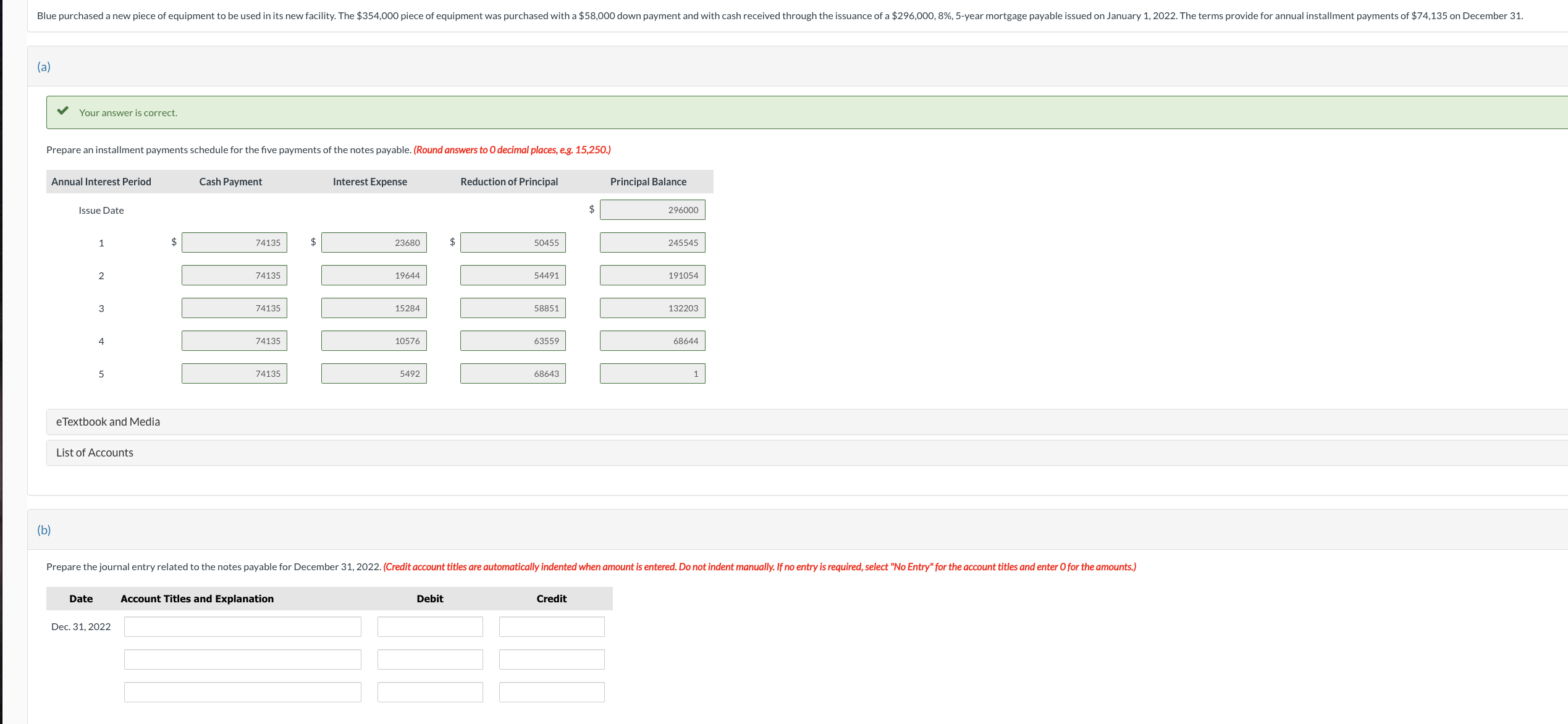1568x724 pixels.
Task: Click the (a) section header label
Action: point(44,67)
